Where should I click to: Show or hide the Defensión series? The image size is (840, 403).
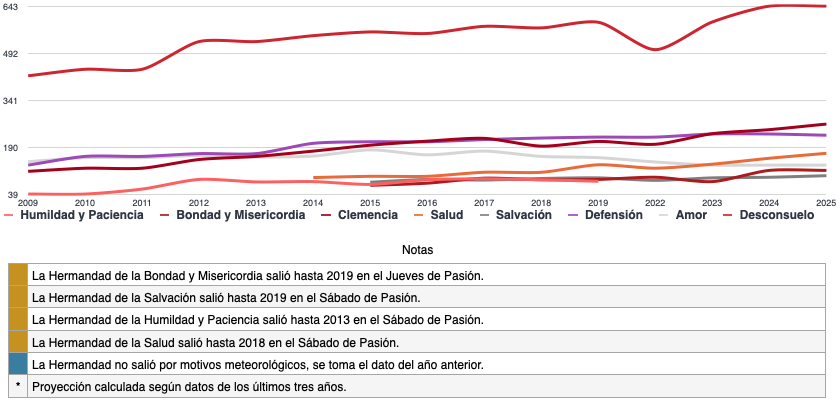tap(611, 215)
